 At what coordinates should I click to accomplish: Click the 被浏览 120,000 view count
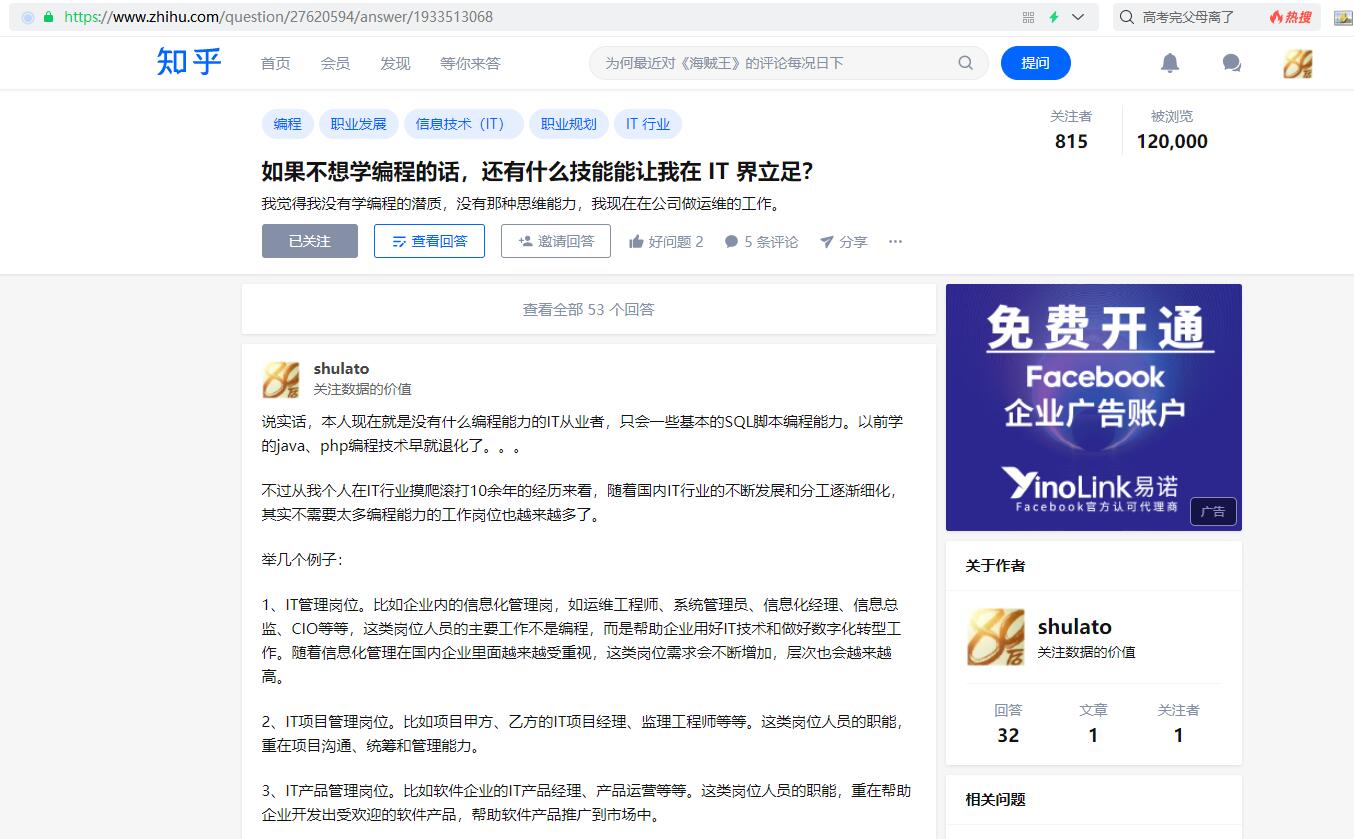pos(1172,129)
